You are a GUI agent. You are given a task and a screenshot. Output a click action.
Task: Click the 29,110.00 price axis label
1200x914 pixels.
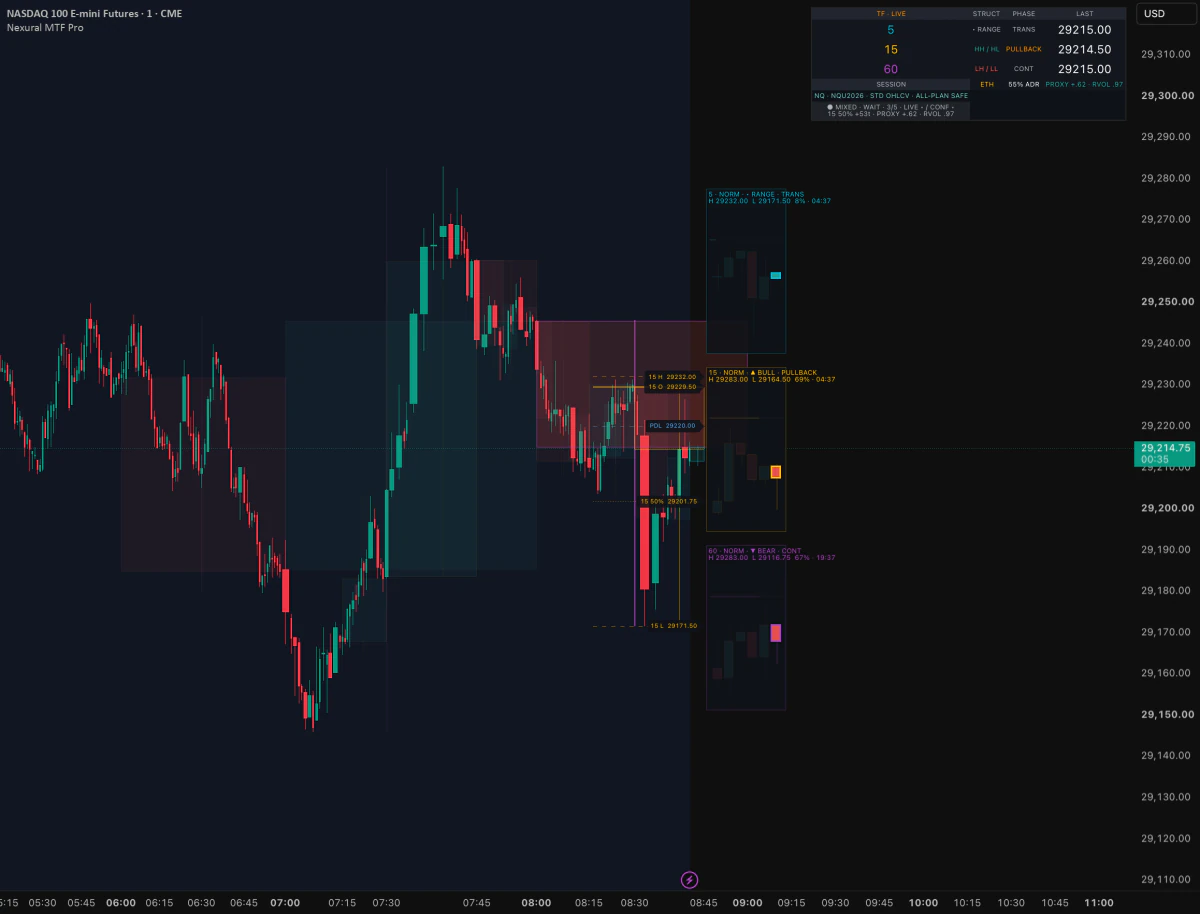pyautogui.click(x=1167, y=879)
